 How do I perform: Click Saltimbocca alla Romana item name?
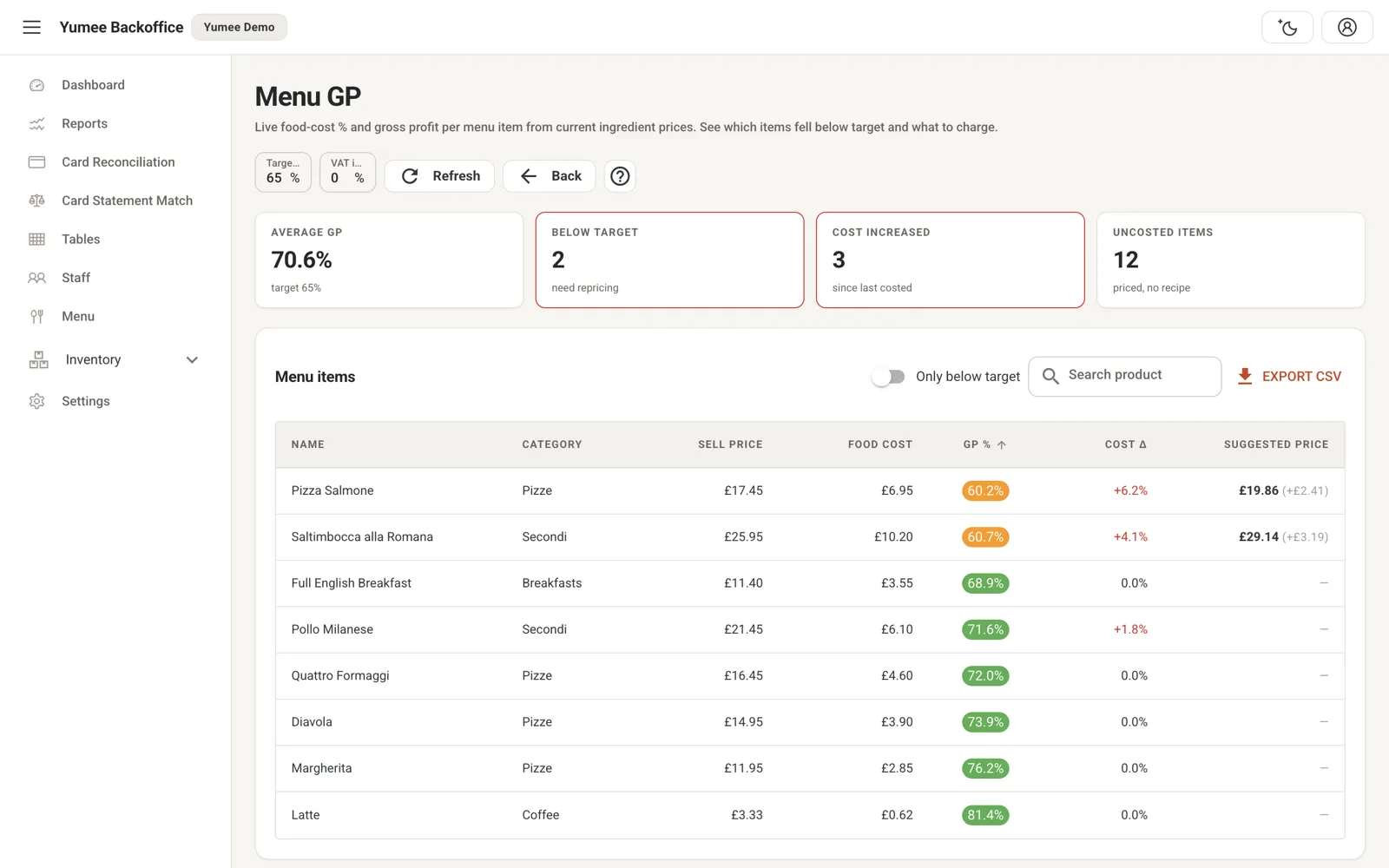pos(362,537)
